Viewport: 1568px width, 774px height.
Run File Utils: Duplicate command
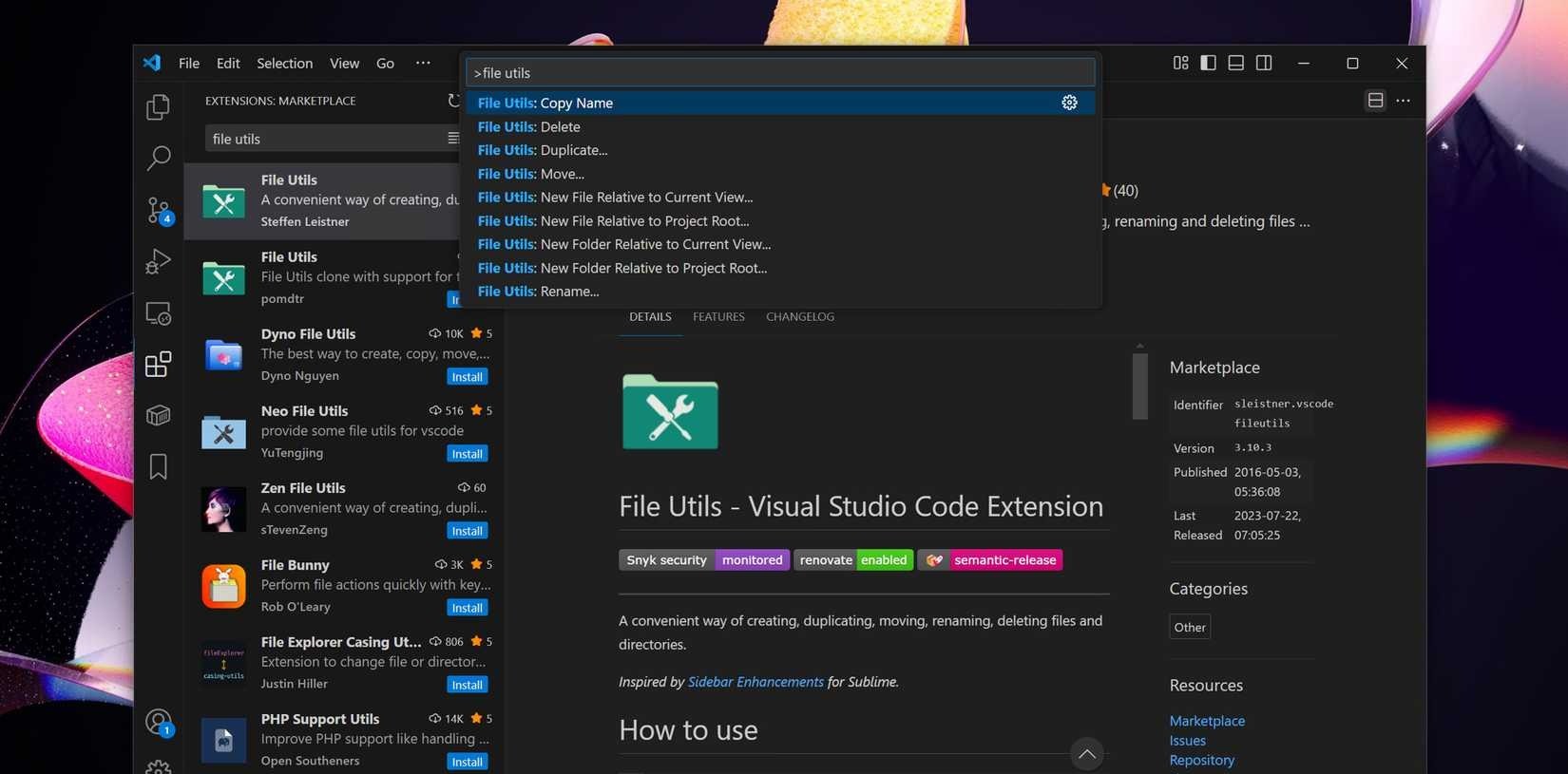(x=780, y=150)
